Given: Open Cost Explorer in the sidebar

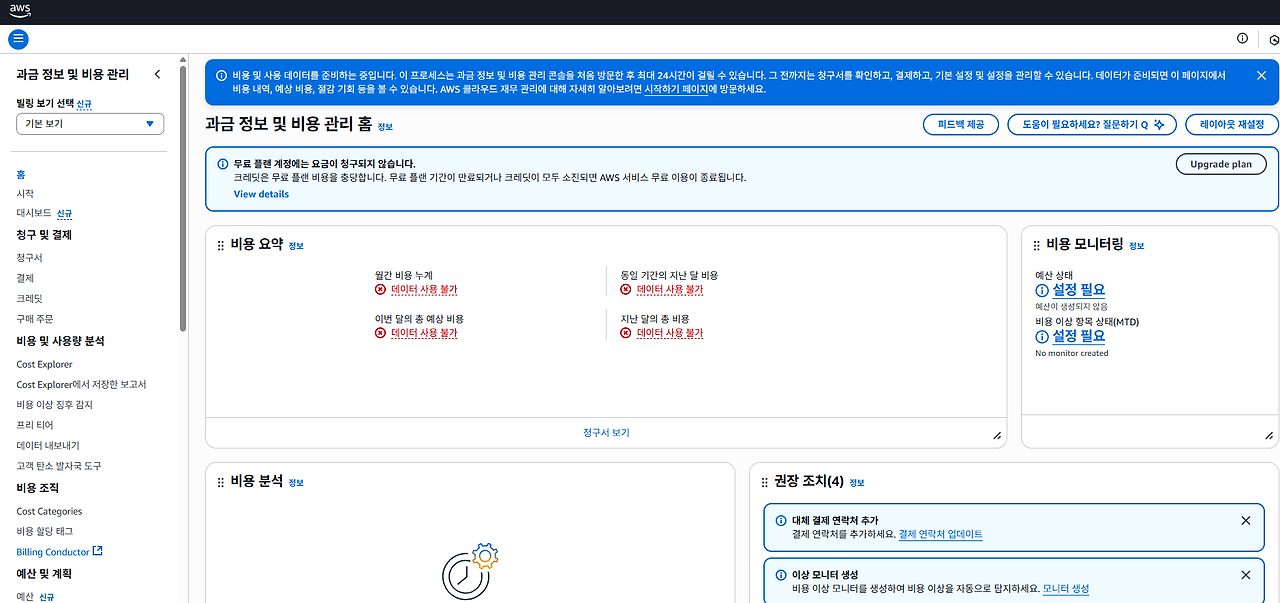Looking at the screenshot, I should coord(44,364).
